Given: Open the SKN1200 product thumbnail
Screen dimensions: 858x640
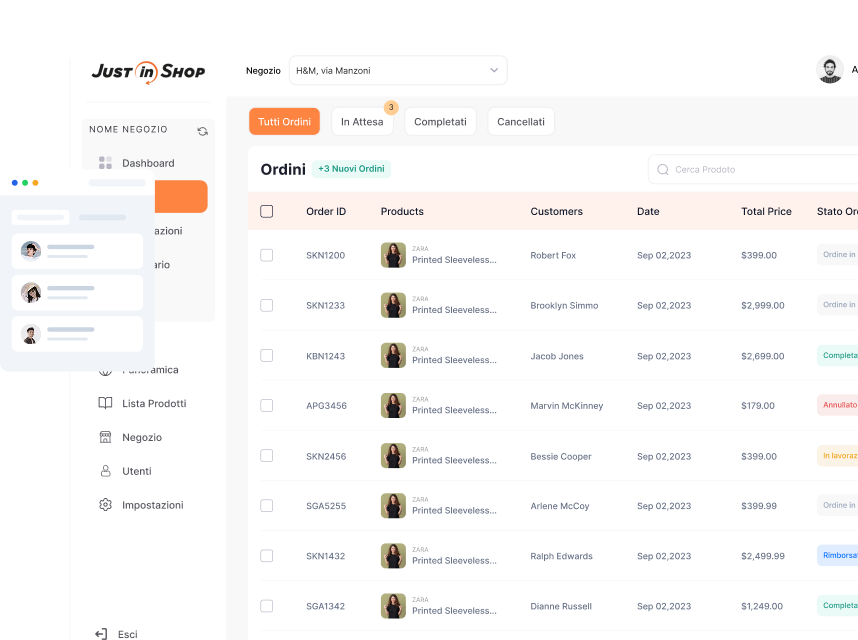Looking at the screenshot, I should point(393,255).
